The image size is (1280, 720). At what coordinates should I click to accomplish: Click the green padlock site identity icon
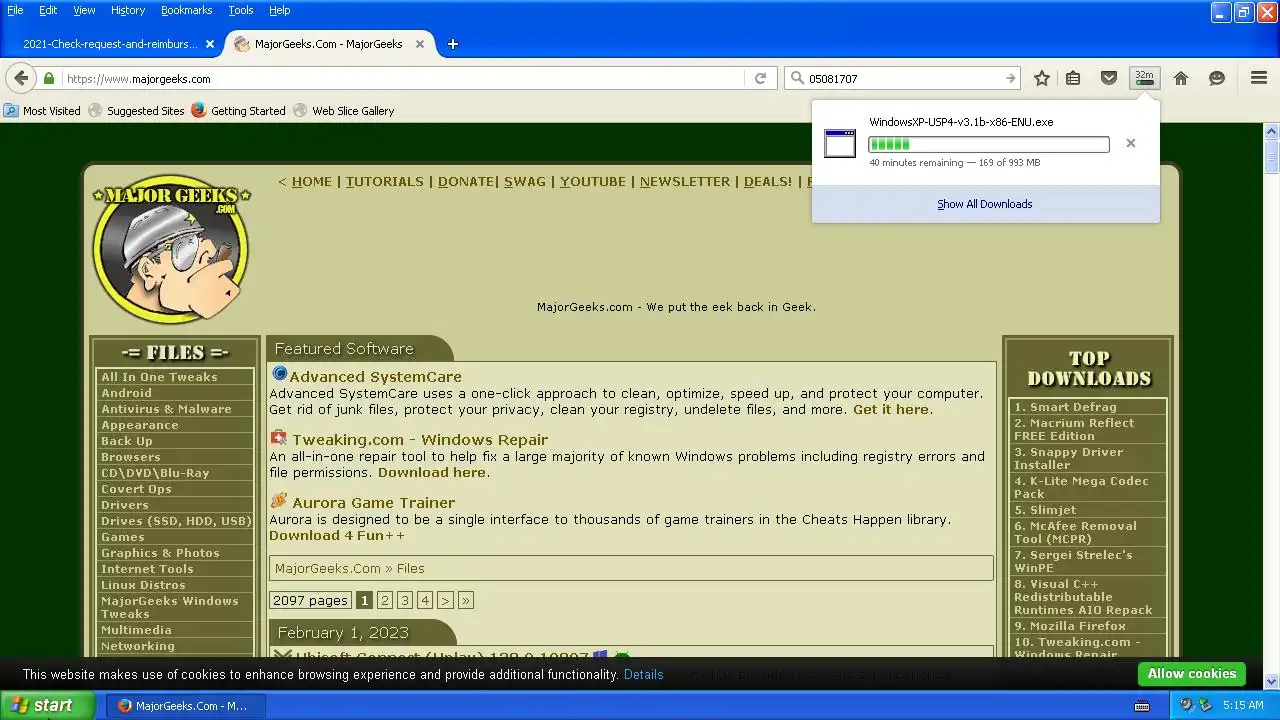(49, 78)
